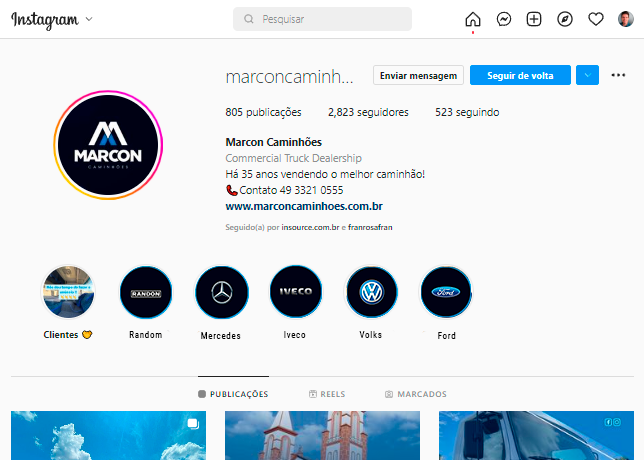
Task: Click the Há 35 anos vendendo bio line
Action: pos(325,174)
